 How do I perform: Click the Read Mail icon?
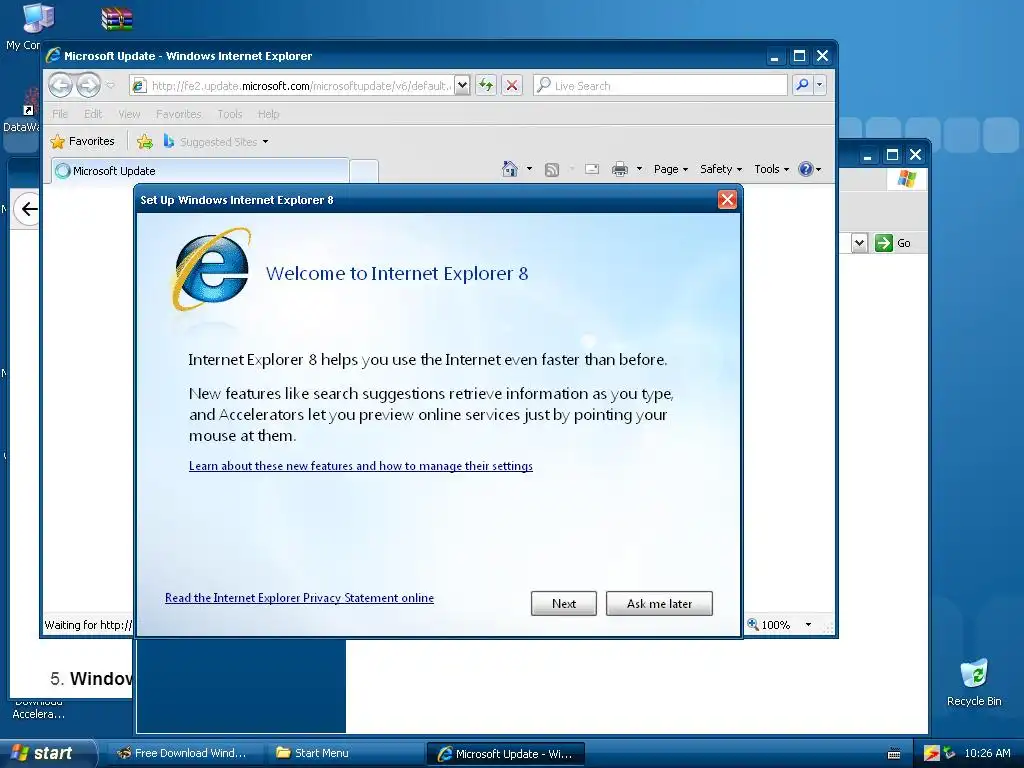592,169
